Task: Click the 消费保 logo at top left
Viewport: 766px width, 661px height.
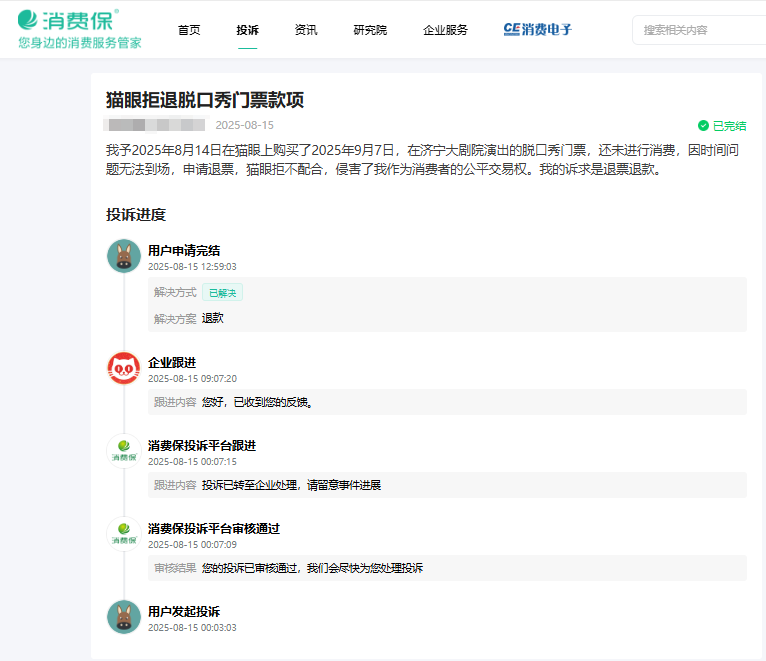Action: 68,21
